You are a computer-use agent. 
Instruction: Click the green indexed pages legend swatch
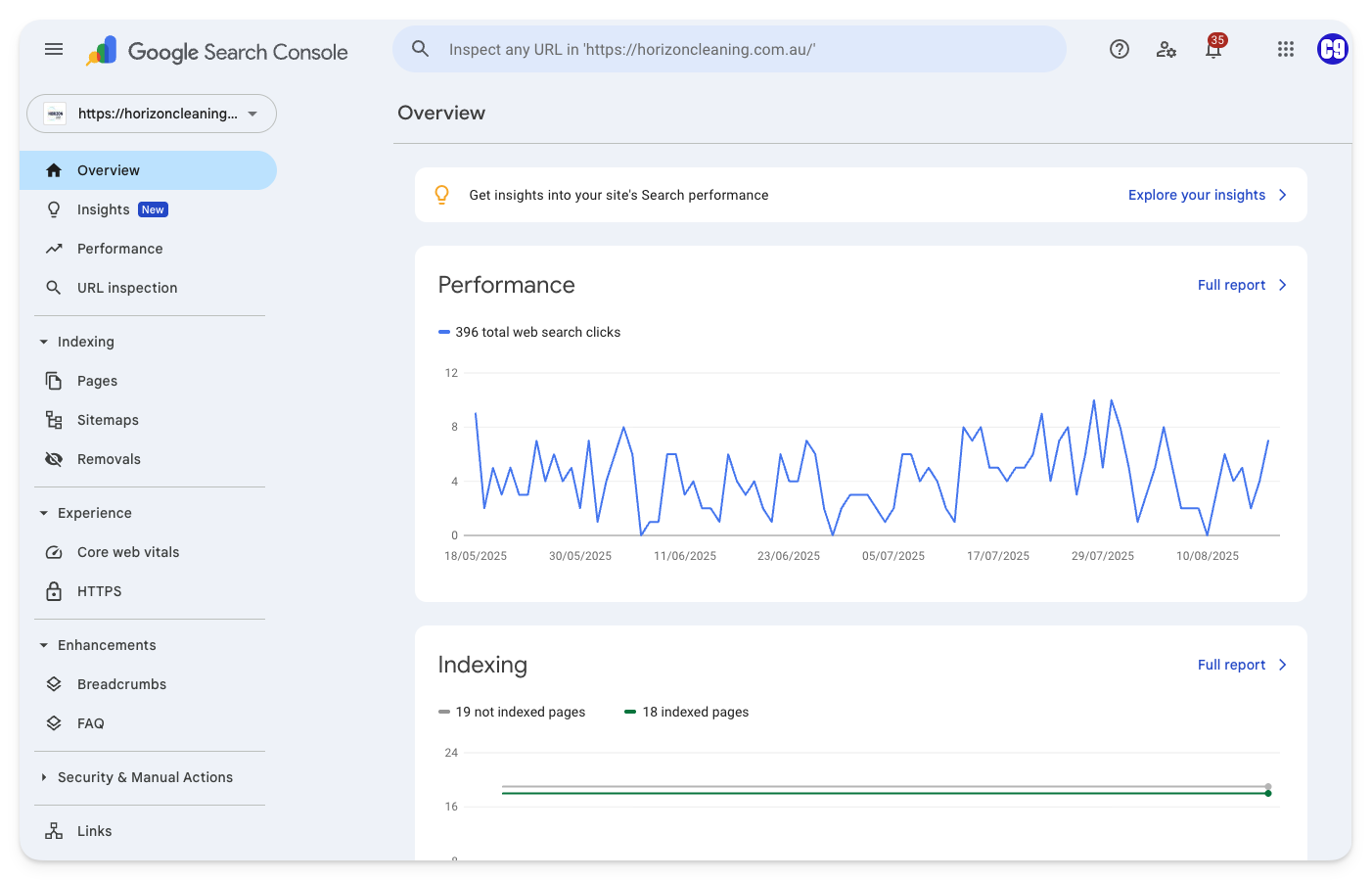click(x=630, y=712)
